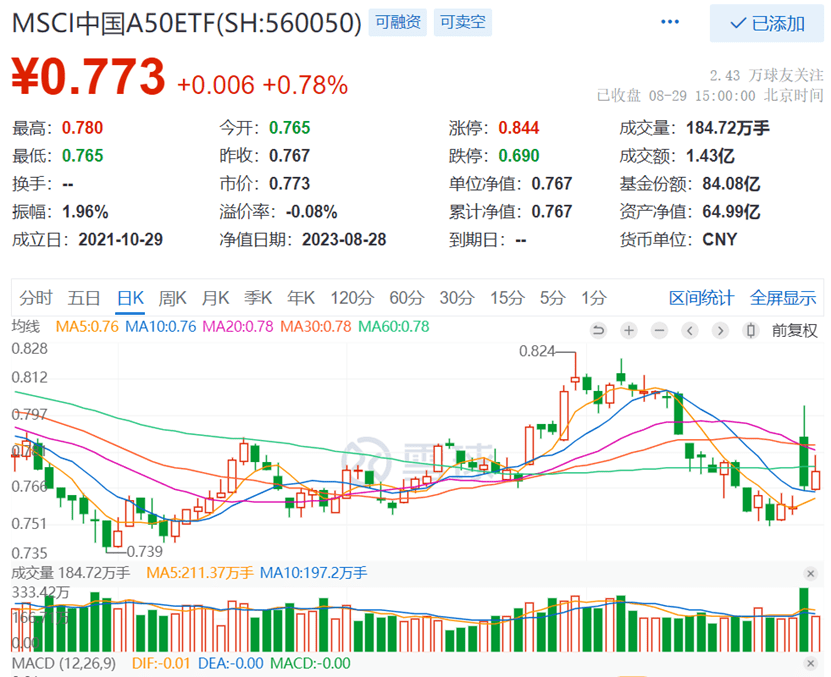Switch to the 60分 interval tab
831x677 pixels.
click(x=406, y=297)
